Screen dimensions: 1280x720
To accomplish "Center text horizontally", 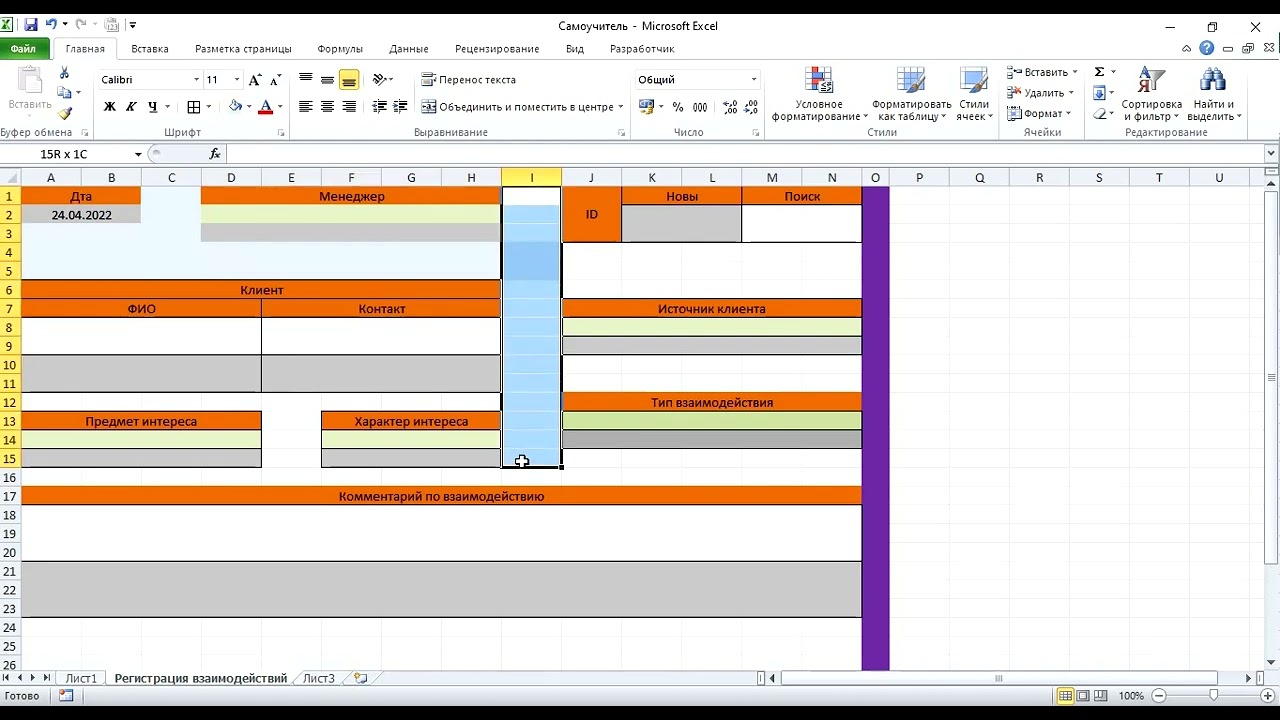I will (327, 107).
